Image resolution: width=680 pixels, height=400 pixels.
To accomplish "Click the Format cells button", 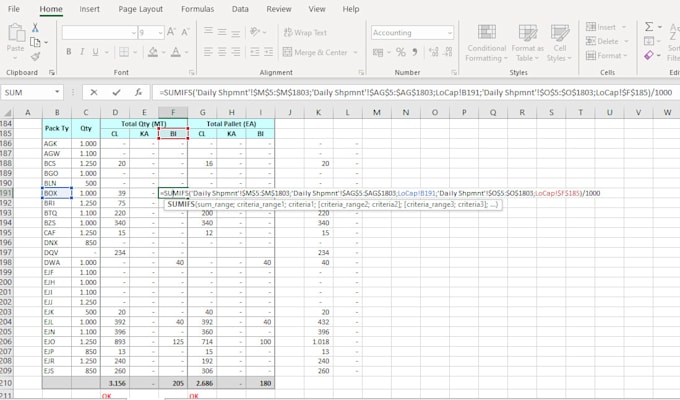I will 606,56.
